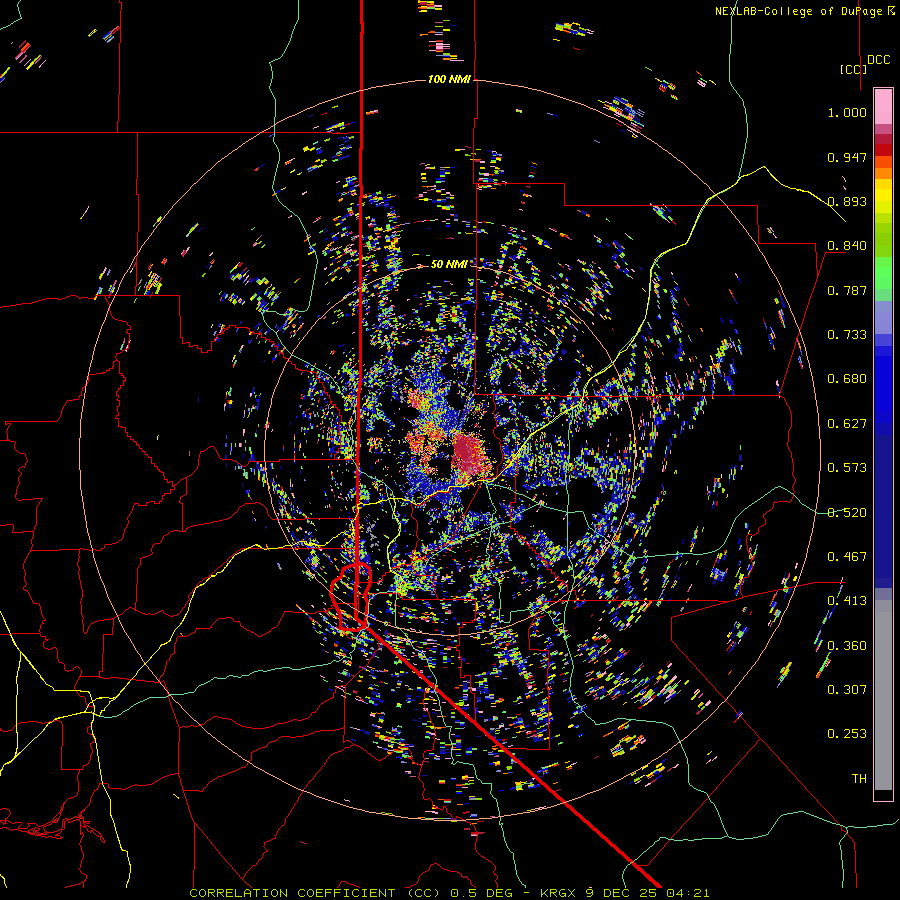Image resolution: width=900 pixels, height=900 pixels.
Task: Click the 100 NMI range ring label
Action: pyautogui.click(x=449, y=79)
